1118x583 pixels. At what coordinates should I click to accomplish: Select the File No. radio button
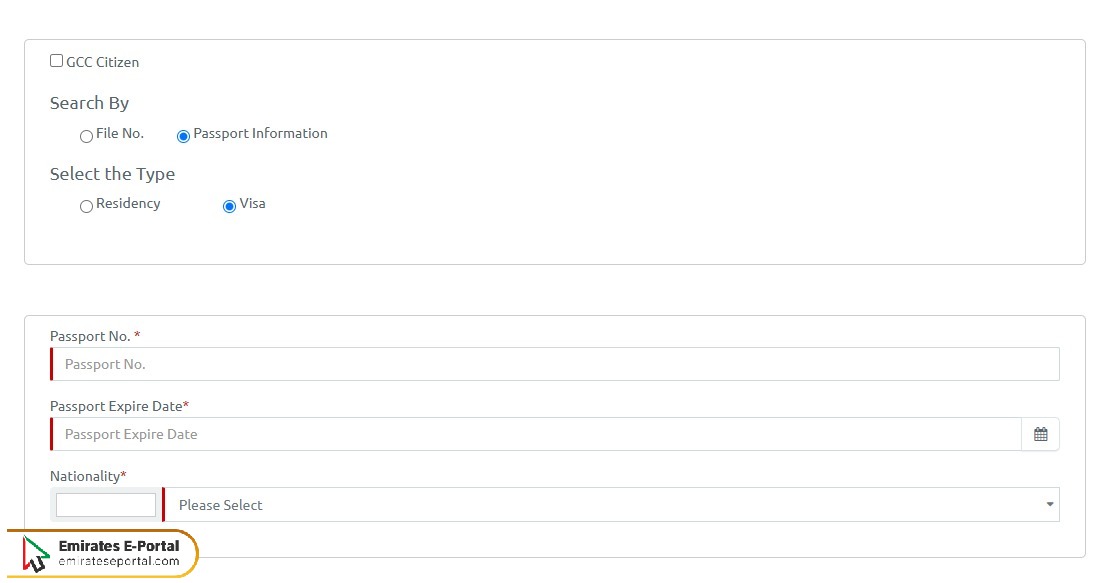click(86, 136)
